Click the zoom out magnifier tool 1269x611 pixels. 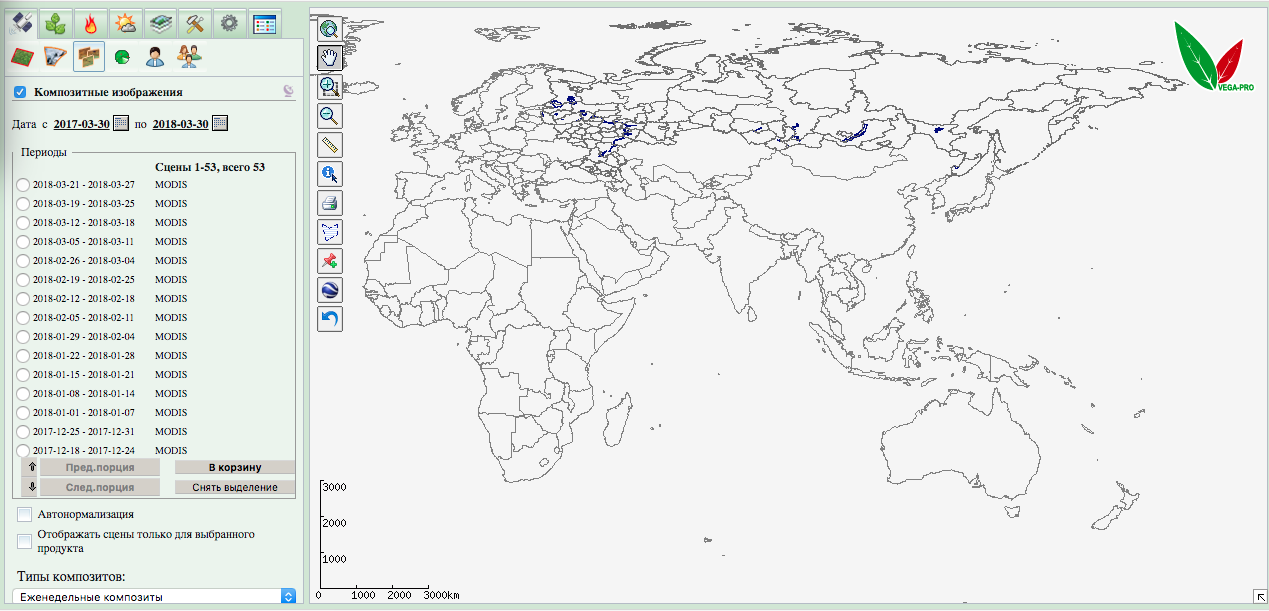[330, 115]
